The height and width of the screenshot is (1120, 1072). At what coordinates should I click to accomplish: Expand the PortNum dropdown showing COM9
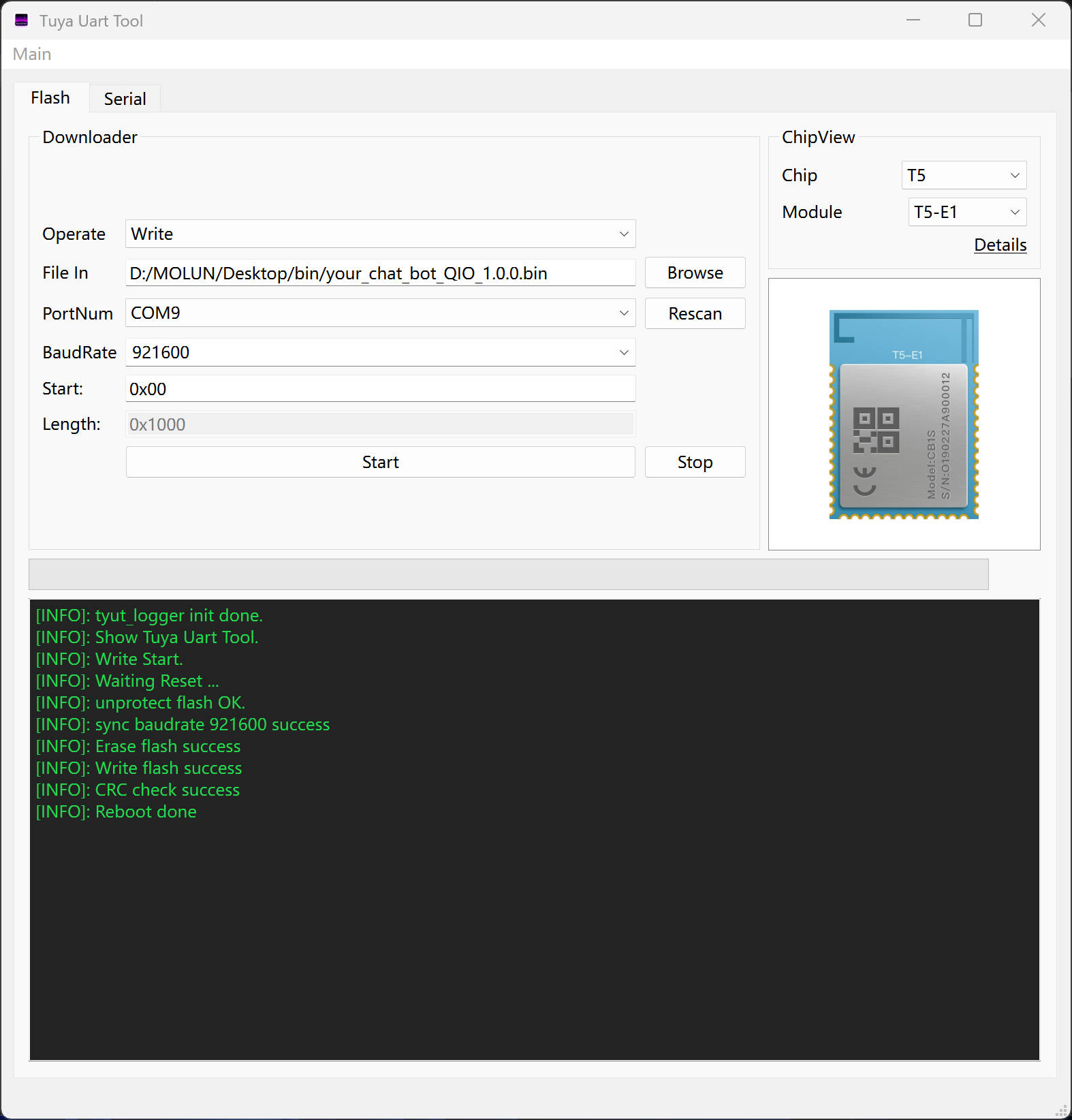coord(380,313)
